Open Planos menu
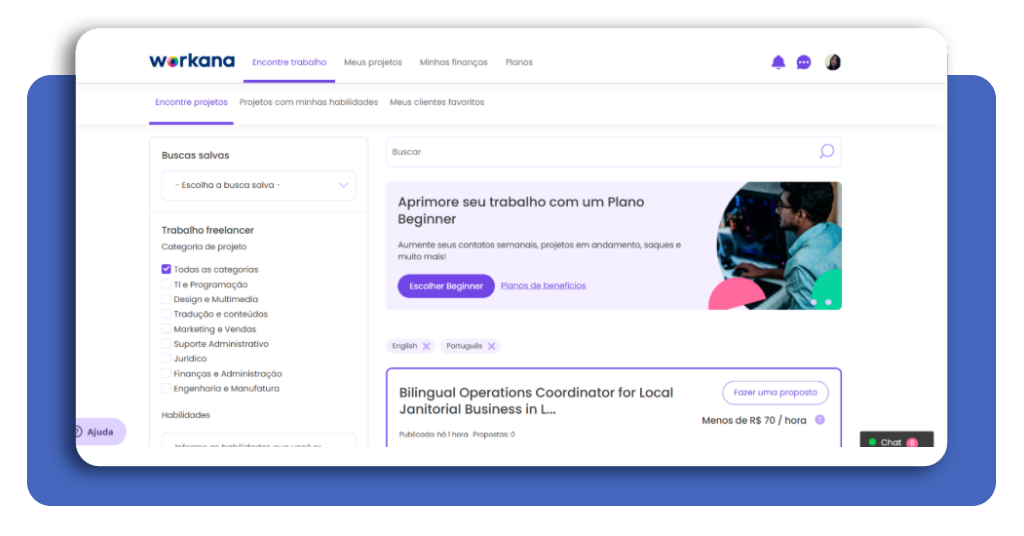1024x536 pixels. [x=519, y=62]
